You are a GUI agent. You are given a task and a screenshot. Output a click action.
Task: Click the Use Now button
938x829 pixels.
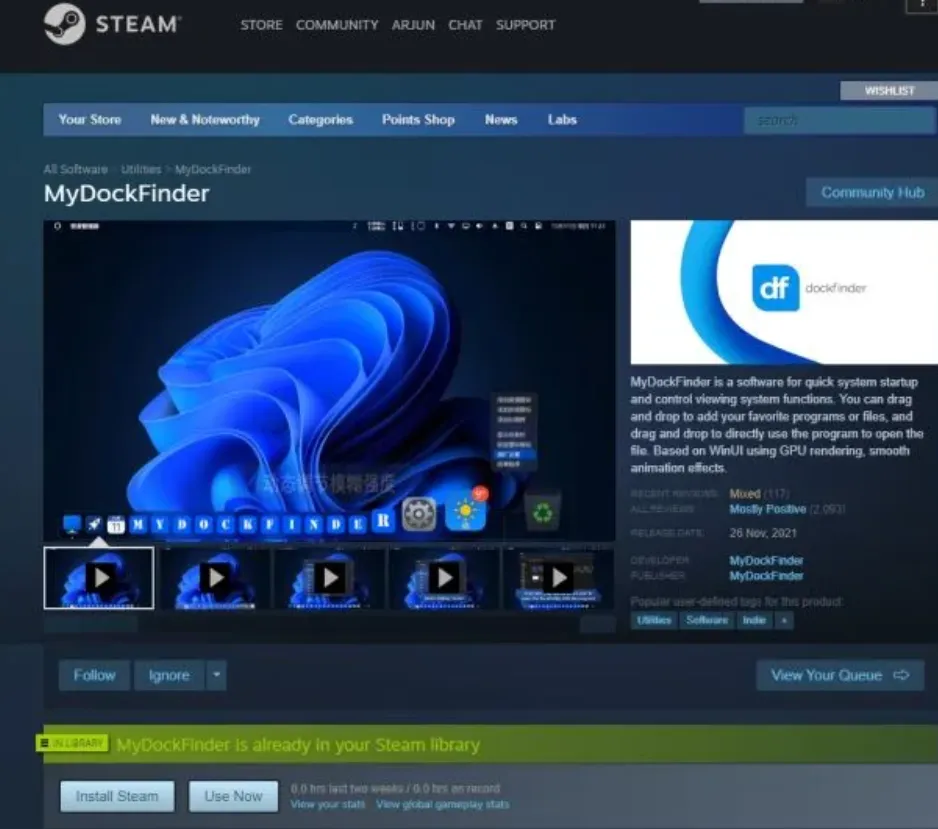click(233, 796)
